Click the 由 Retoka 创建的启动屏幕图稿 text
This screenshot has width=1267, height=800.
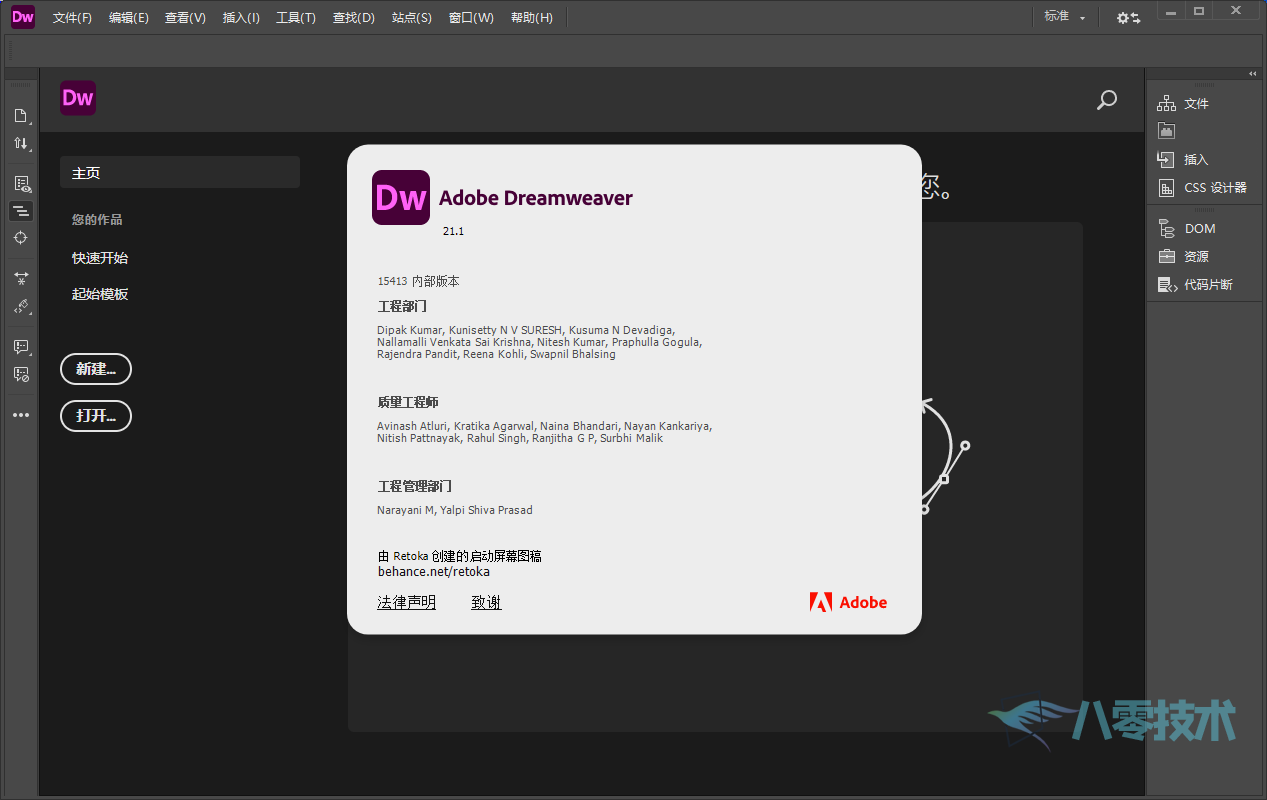click(x=460, y=556)
